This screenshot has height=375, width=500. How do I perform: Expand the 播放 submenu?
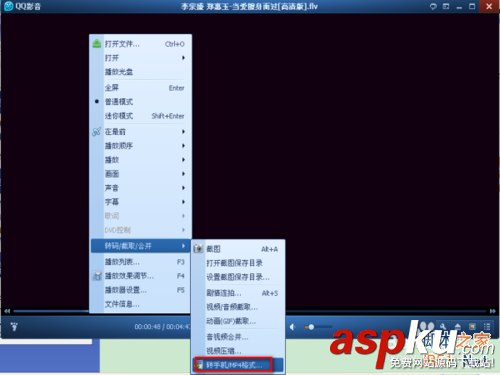(x=141, y=160)
